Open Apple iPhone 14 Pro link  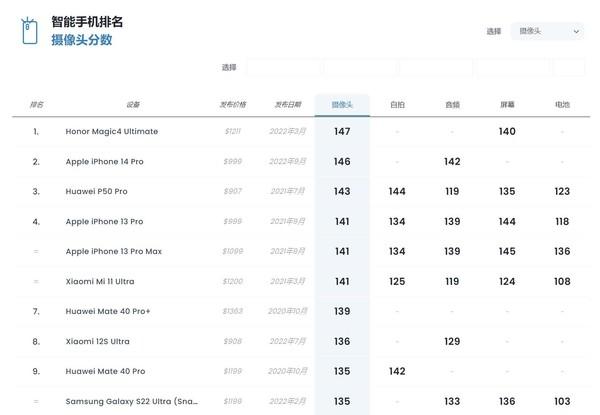(x=104, y=162)
